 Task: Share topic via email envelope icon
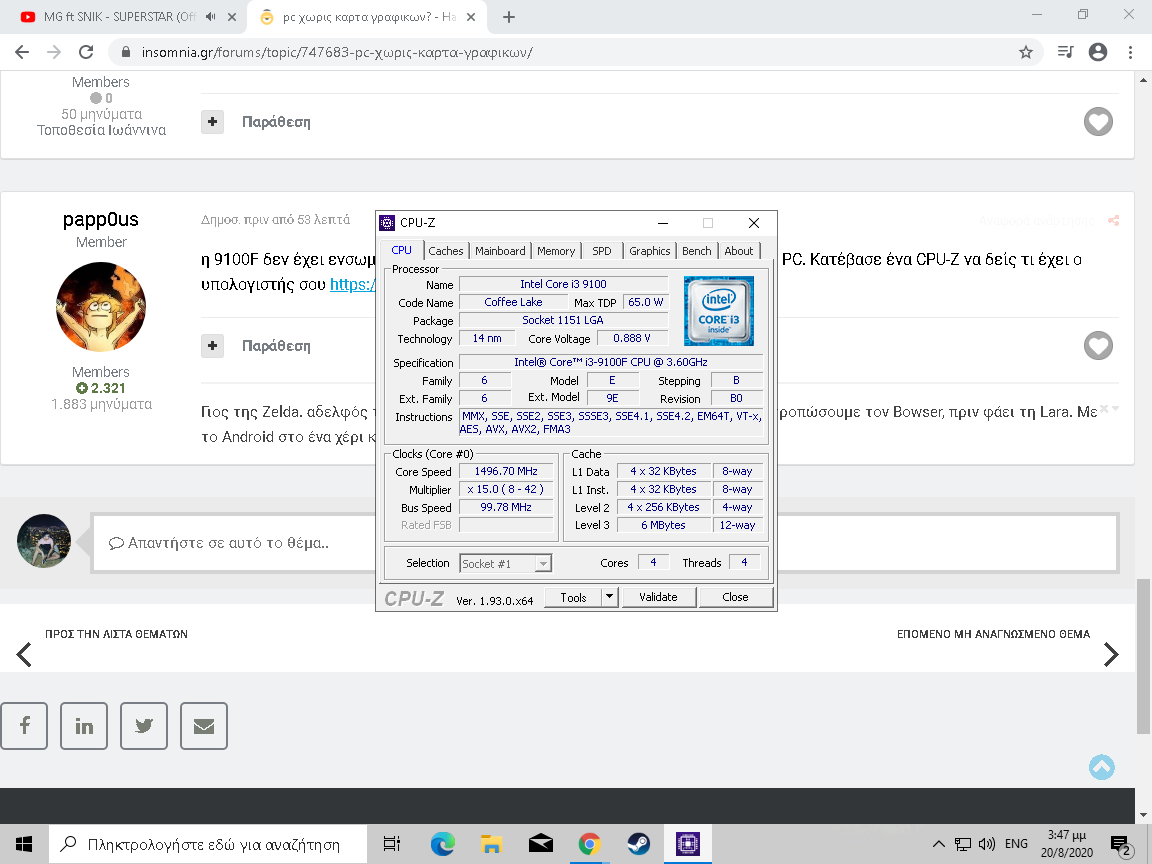[204, 726]
